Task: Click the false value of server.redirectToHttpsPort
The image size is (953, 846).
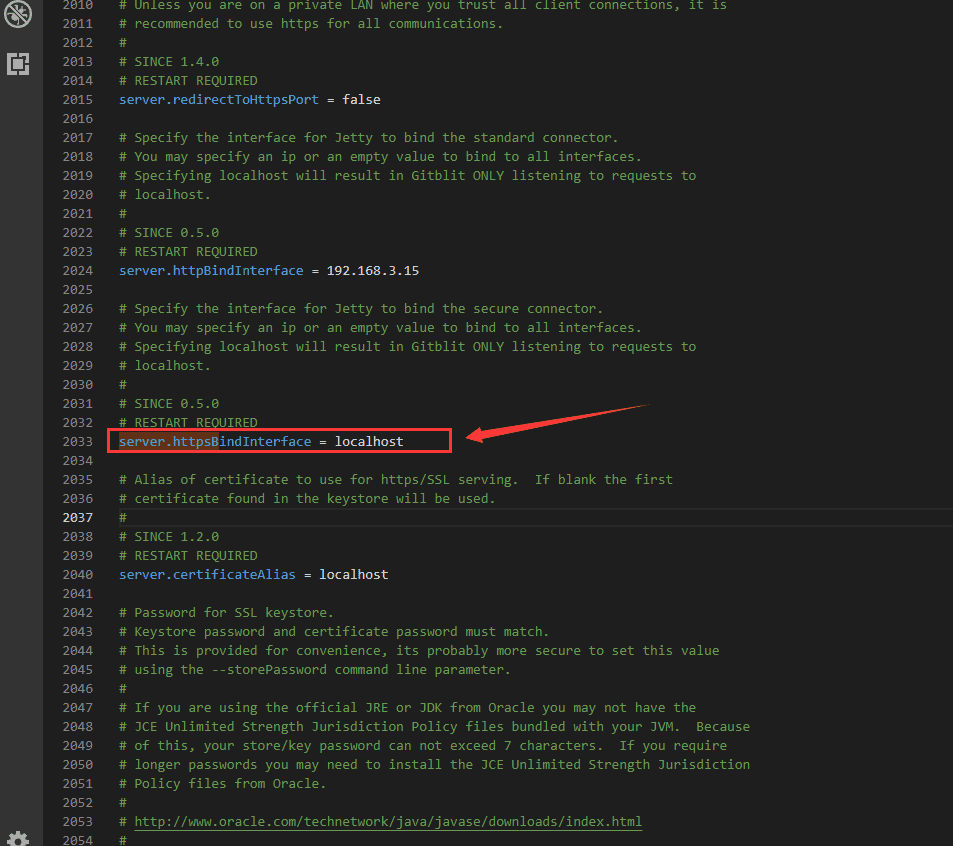Action: (360, 99)
